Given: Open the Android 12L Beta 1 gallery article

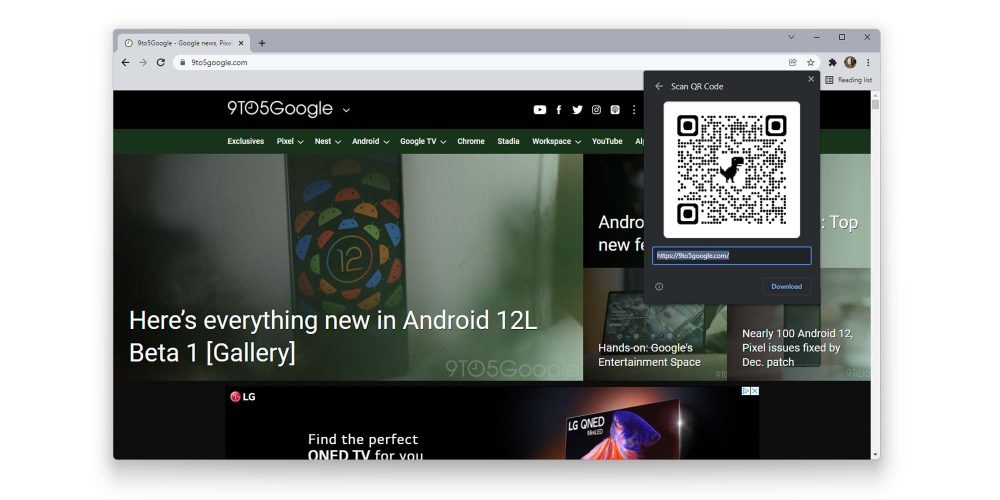Looking at the screenshot, I should coord(333,337).
